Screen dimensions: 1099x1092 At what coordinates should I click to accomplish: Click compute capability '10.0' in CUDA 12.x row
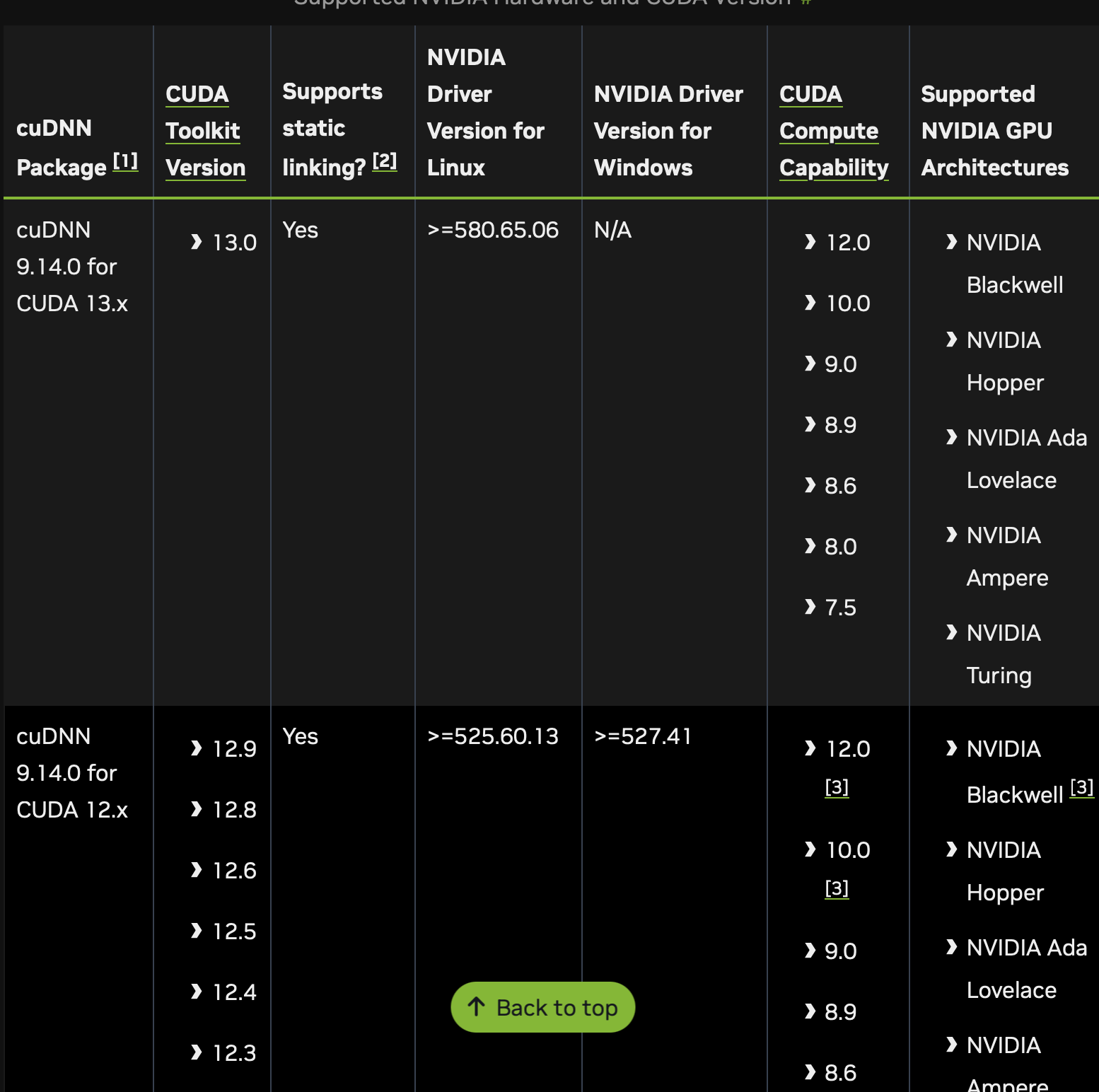(848, 850)
